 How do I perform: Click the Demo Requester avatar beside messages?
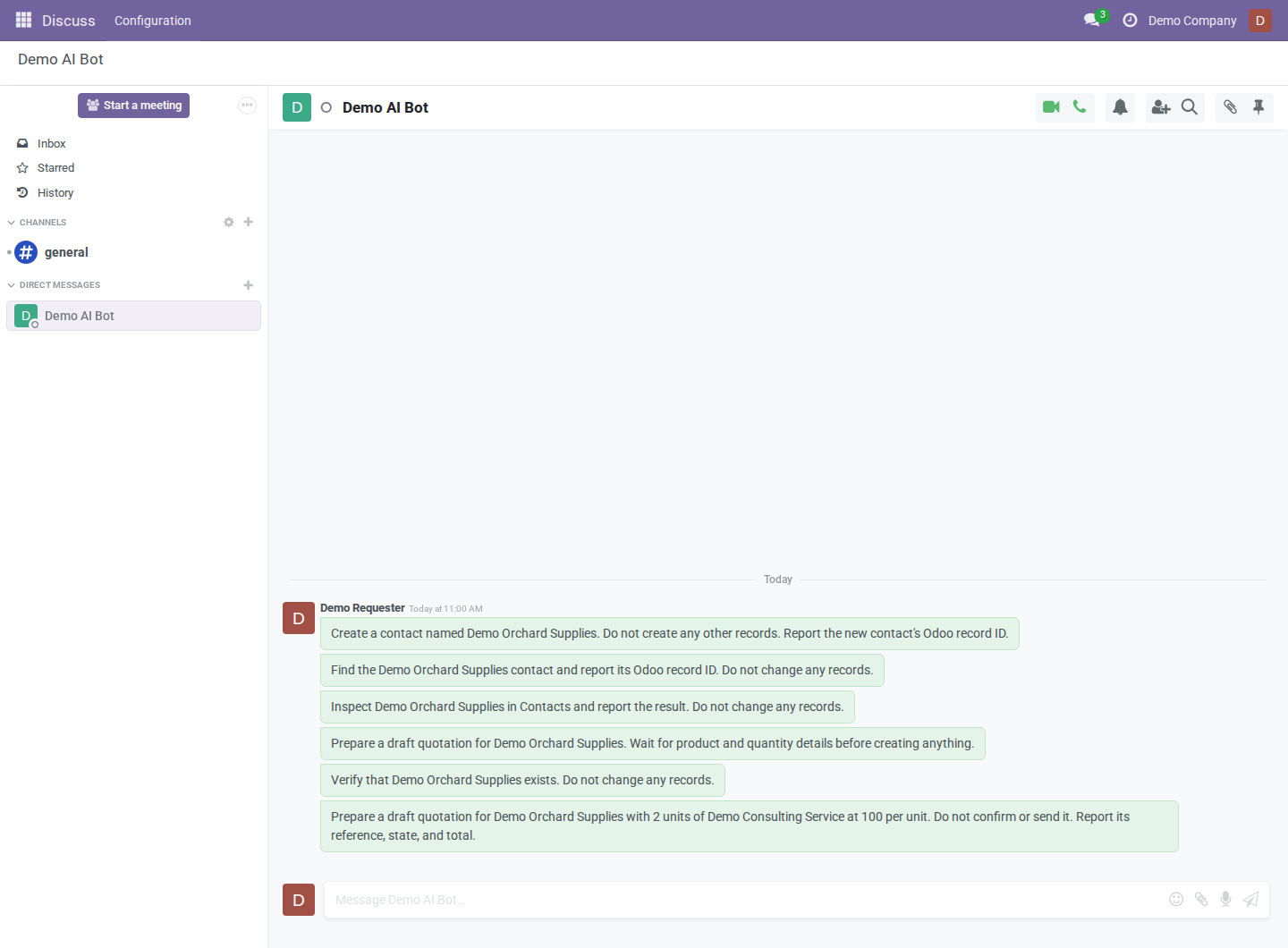point(299,618)
